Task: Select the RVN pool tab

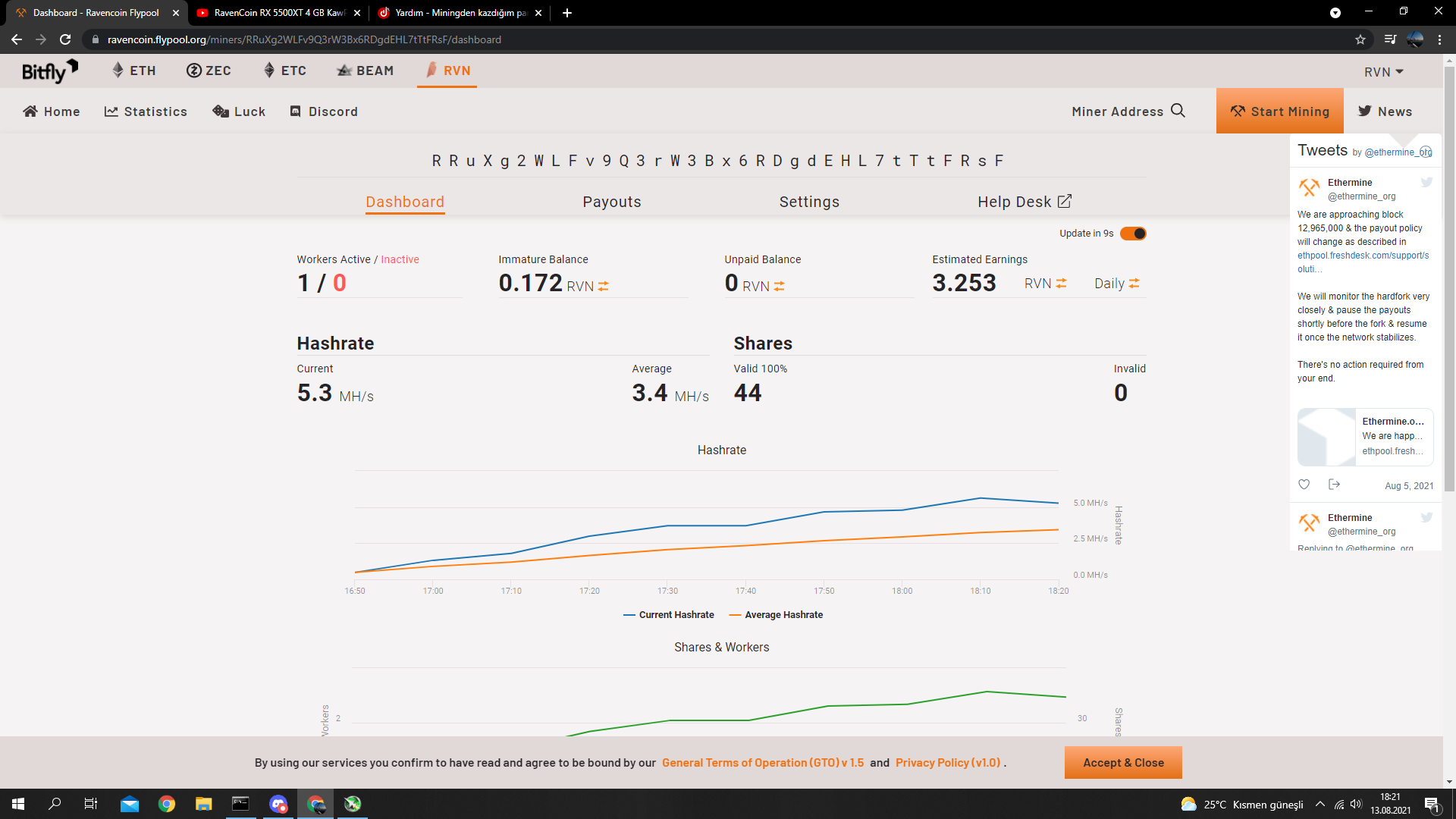Action: (x=447, y=71)
